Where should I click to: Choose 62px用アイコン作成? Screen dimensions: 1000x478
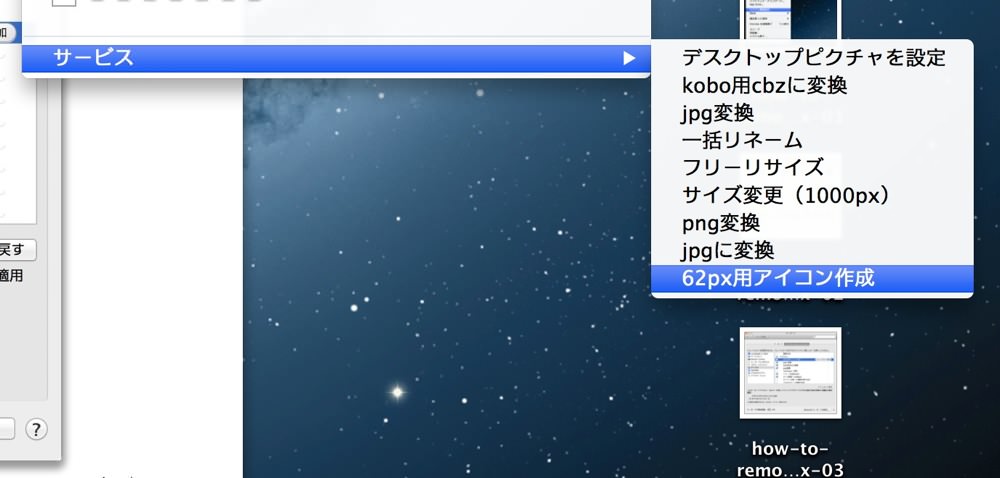pyautogui.click(x=812, y=279)
